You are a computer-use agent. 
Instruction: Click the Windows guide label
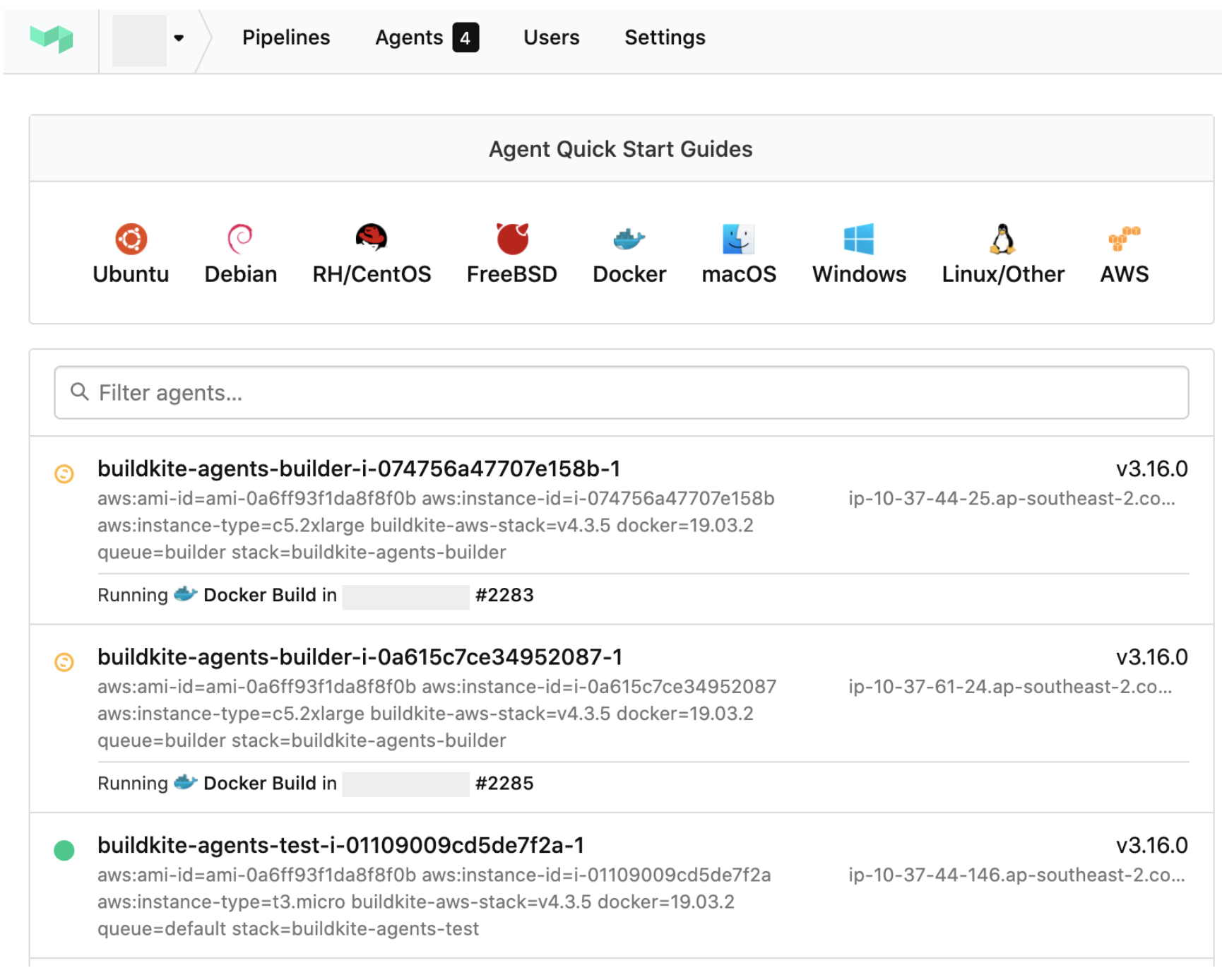pos(859,274)
